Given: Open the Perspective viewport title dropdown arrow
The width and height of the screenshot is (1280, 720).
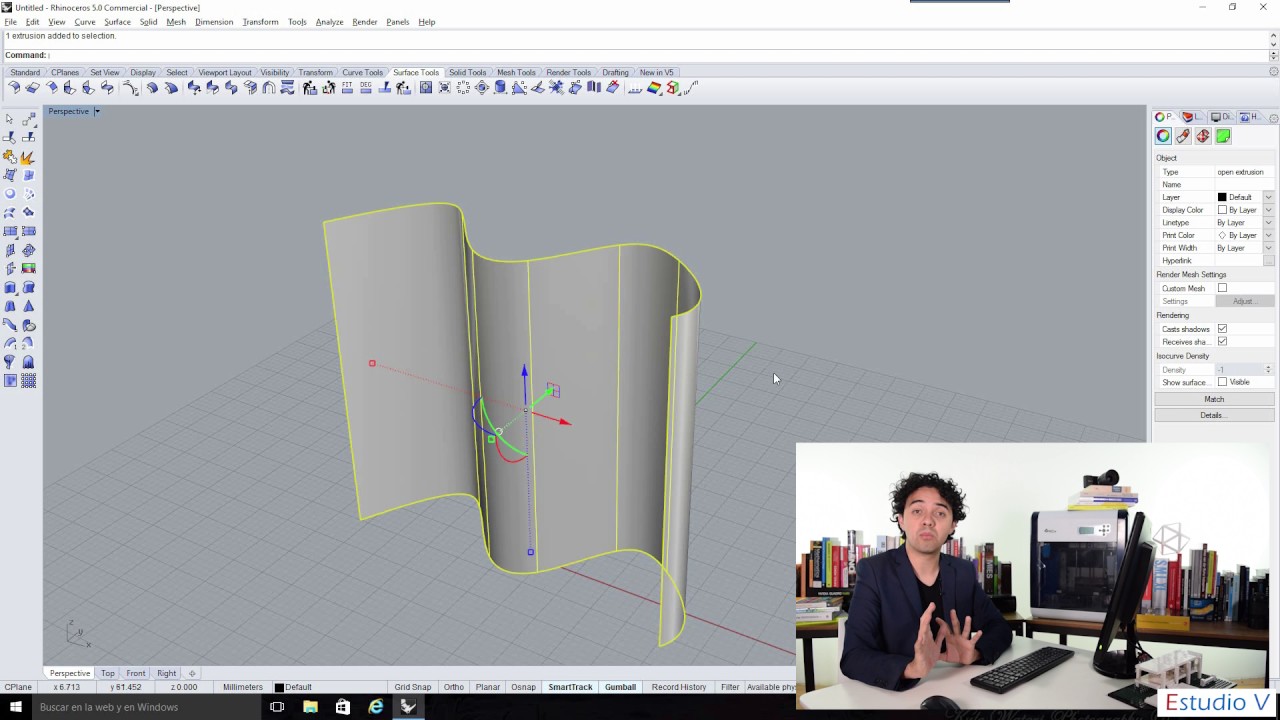Looking at the screenshot, I should point(97,111).
